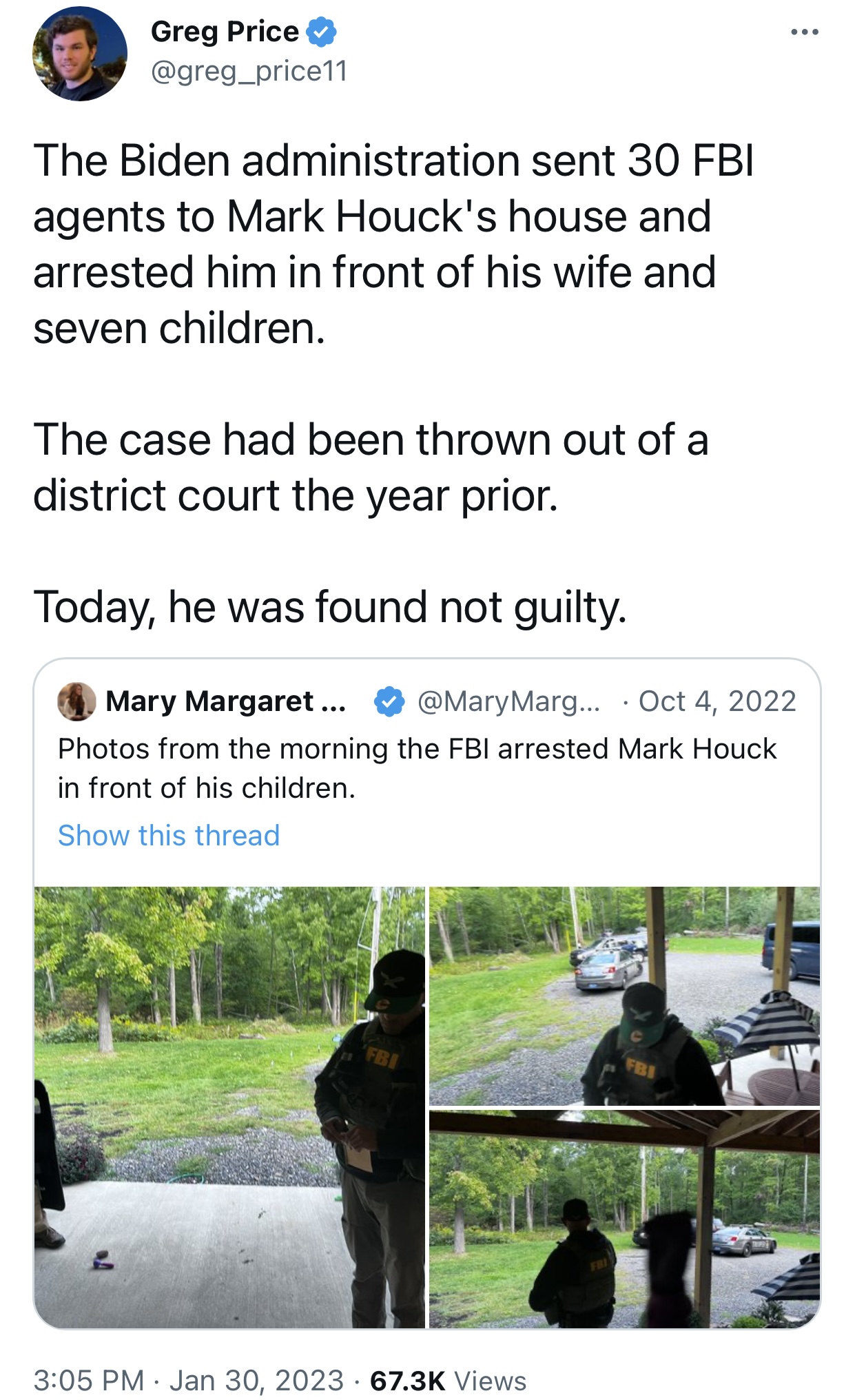Open the @greg_price11 handle

coord(249,71)
